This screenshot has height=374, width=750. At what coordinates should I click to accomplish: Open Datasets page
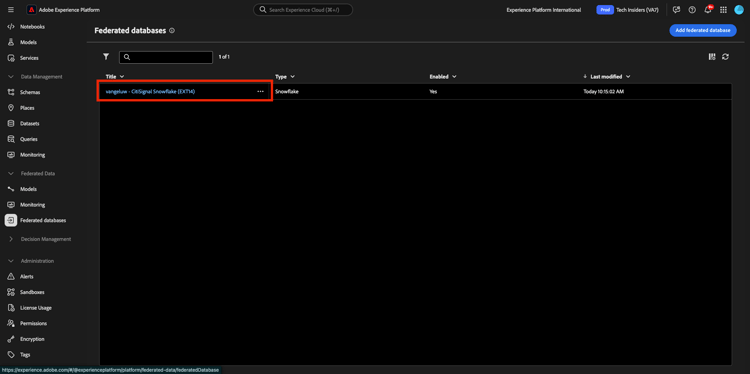[30, 123]
